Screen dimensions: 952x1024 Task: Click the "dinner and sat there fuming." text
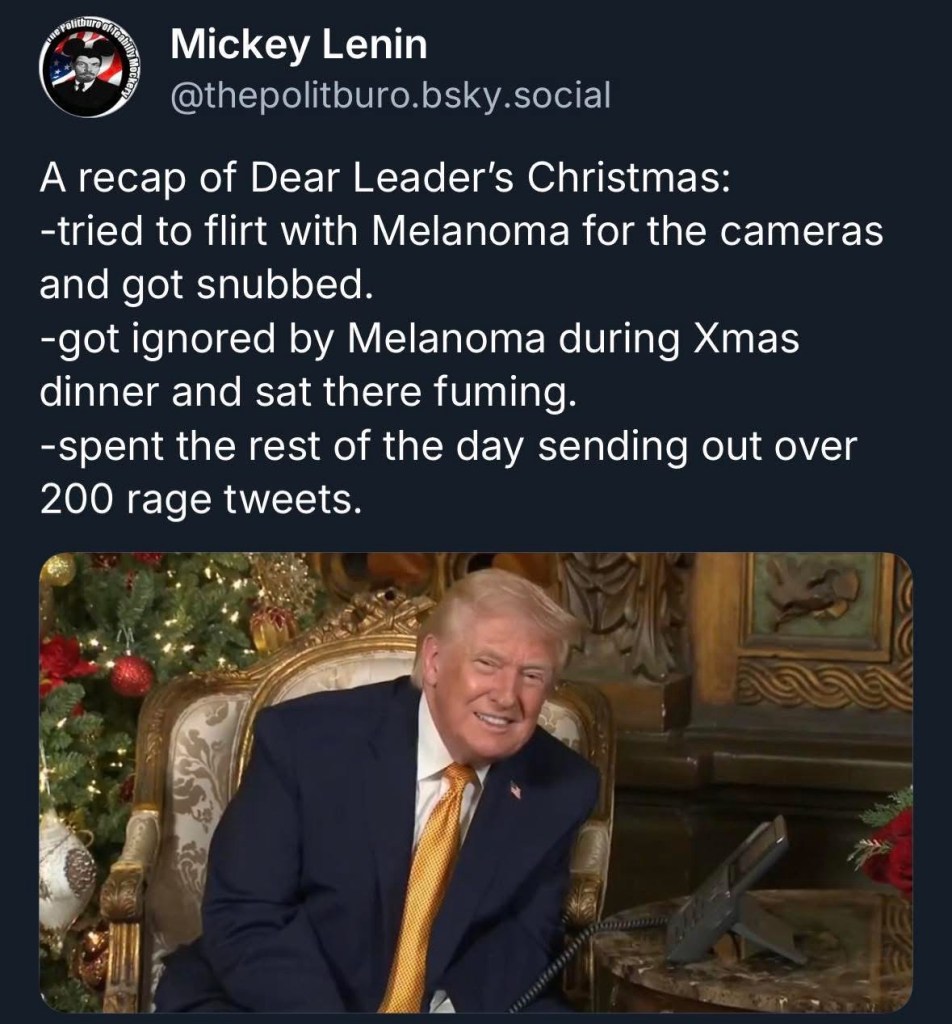coord(308,393)
